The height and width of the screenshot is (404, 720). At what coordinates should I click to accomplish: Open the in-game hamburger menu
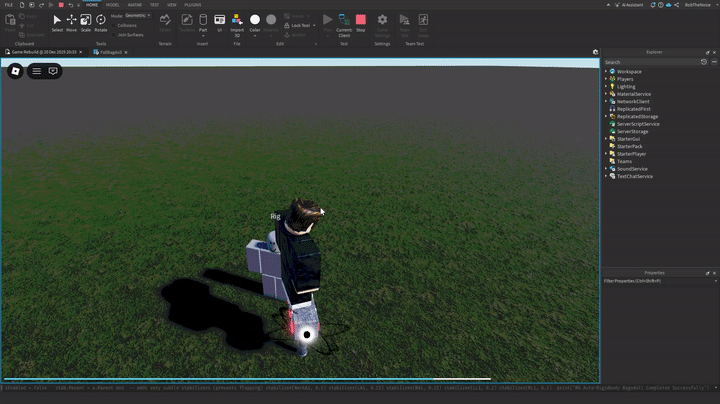[37, 71]
